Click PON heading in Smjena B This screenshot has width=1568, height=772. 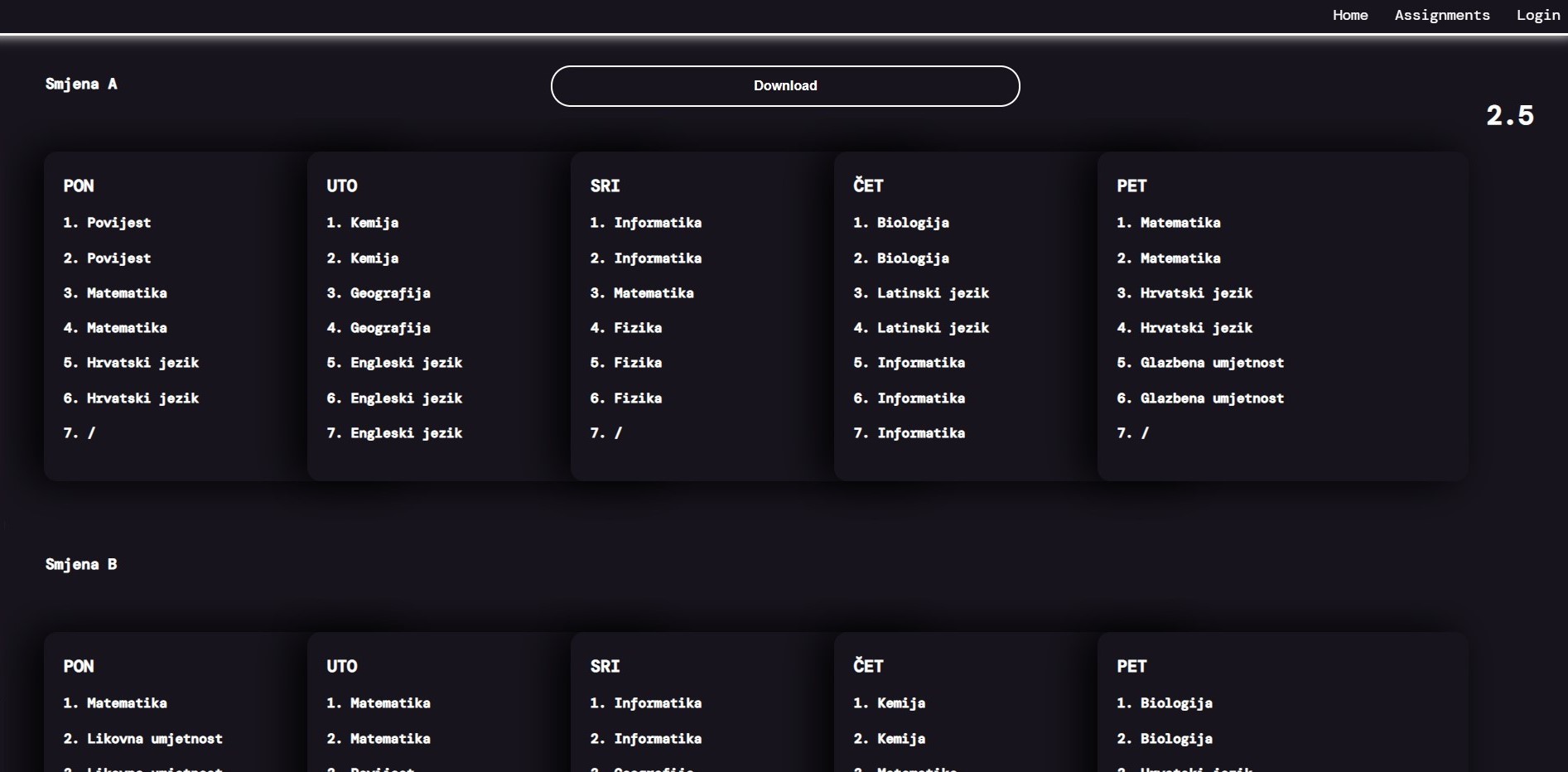coord(79,666)
